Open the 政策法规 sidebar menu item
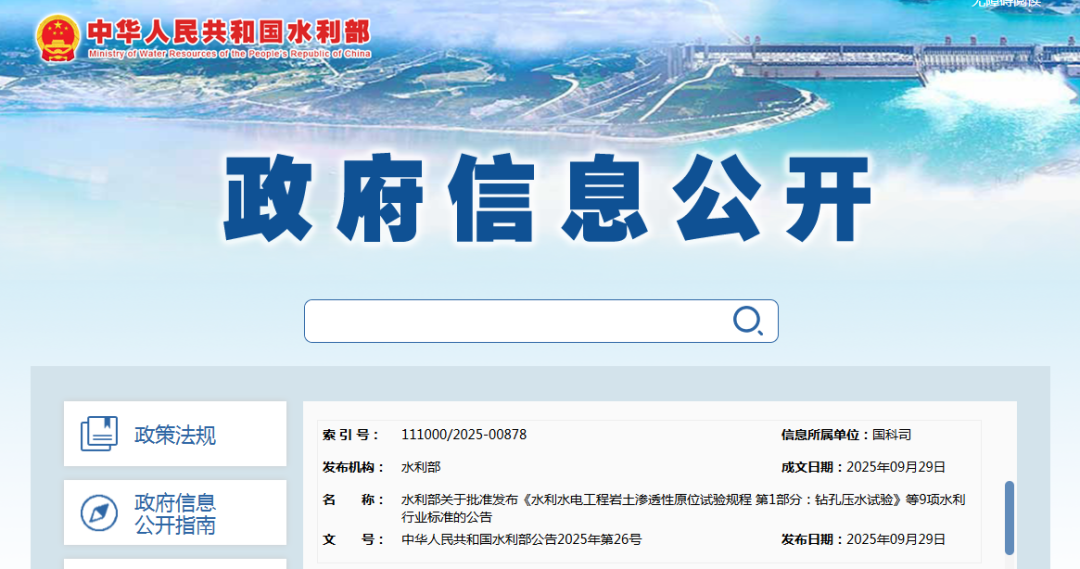This screenshot has height=569, width=1080. click(175, 435)
